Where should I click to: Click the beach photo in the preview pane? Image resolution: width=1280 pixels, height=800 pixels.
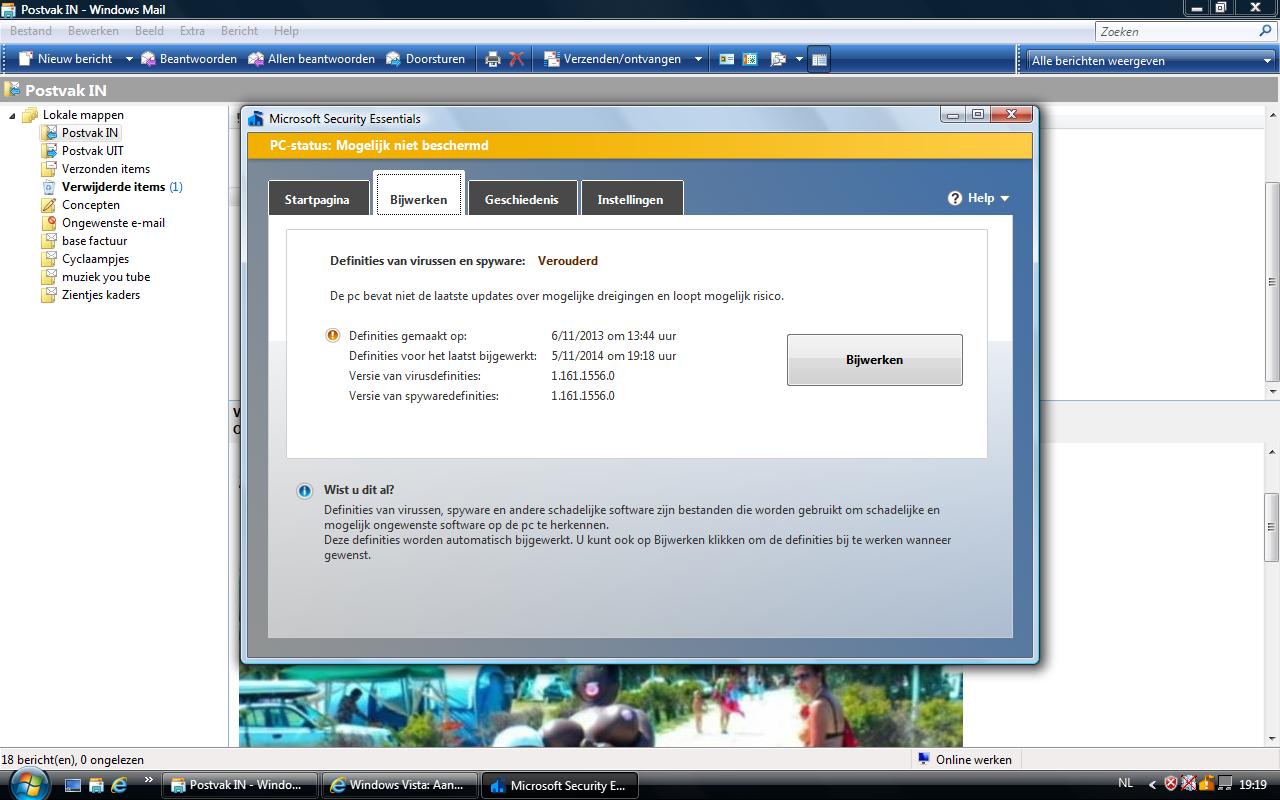click(601, 706)
